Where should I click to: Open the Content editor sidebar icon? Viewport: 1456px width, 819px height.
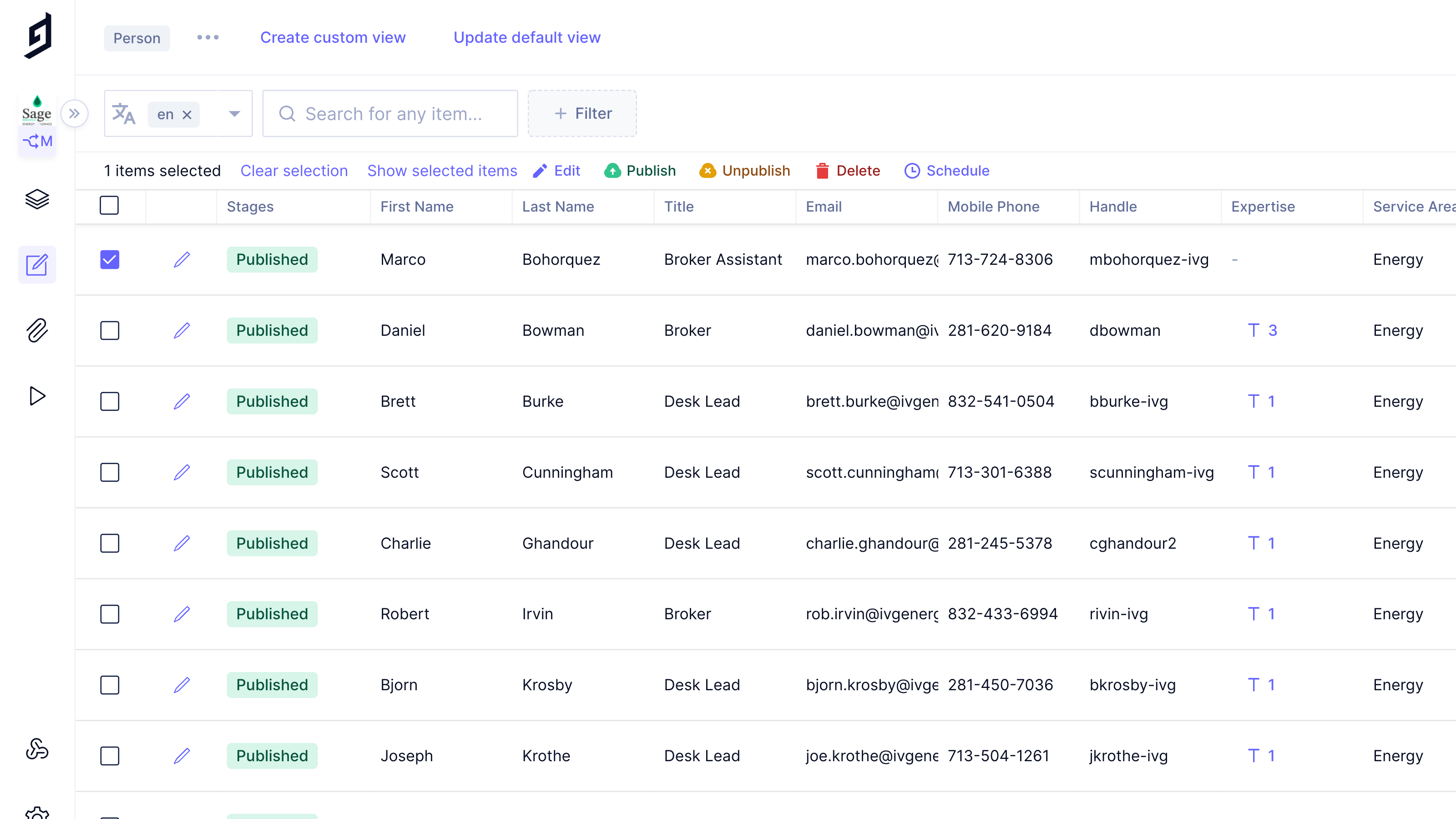point(37,264)
